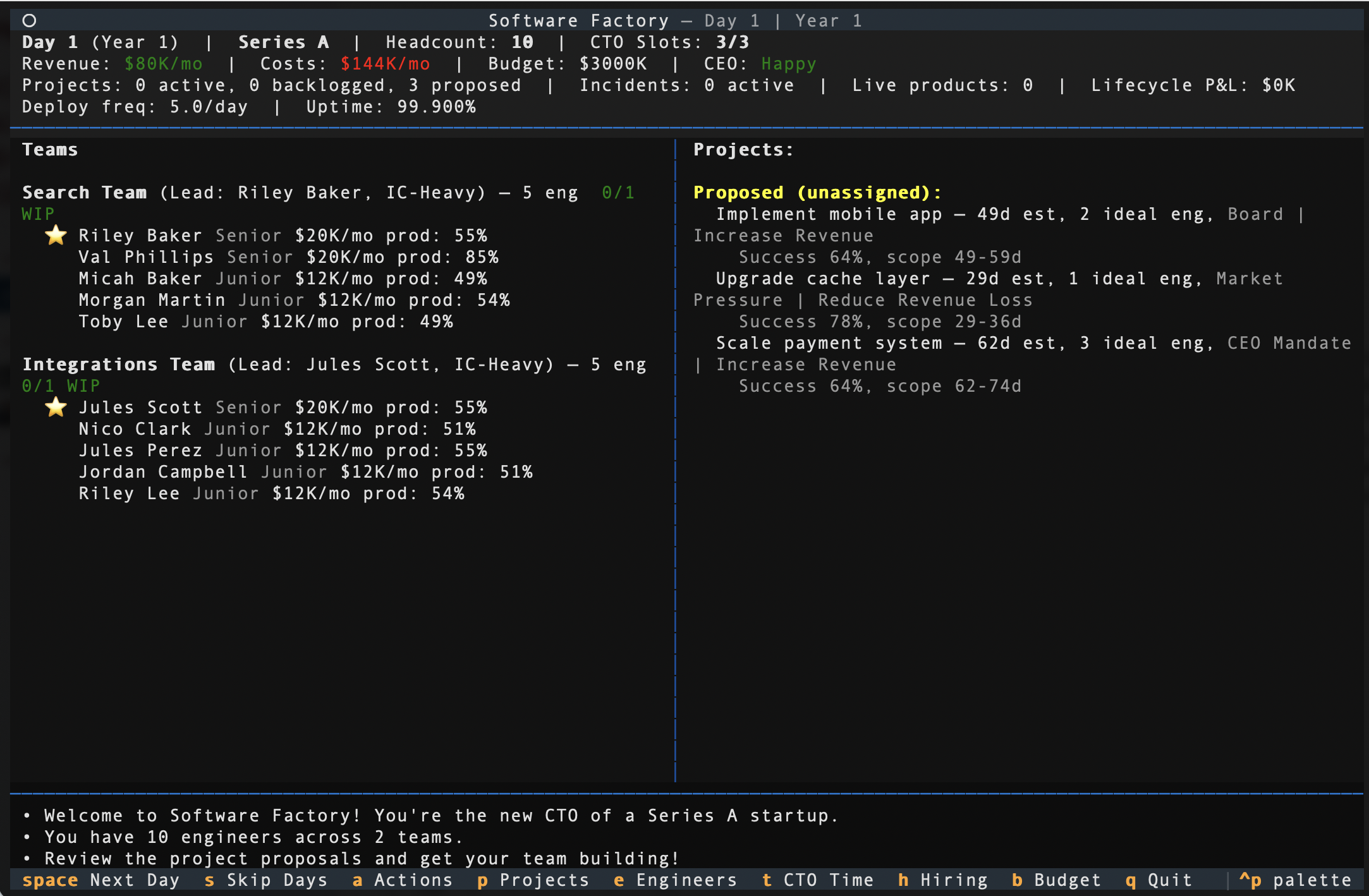This screenshot has height=896, width=1369.
Task: Click the star beside Riley Baker
Action: tap(56, 235)
